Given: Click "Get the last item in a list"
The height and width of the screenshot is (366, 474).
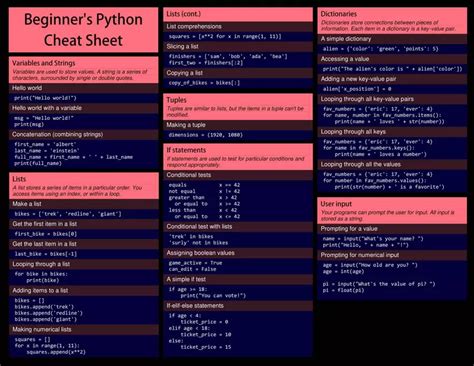Looking at the screenshot, I should click(x=44, y=244).
